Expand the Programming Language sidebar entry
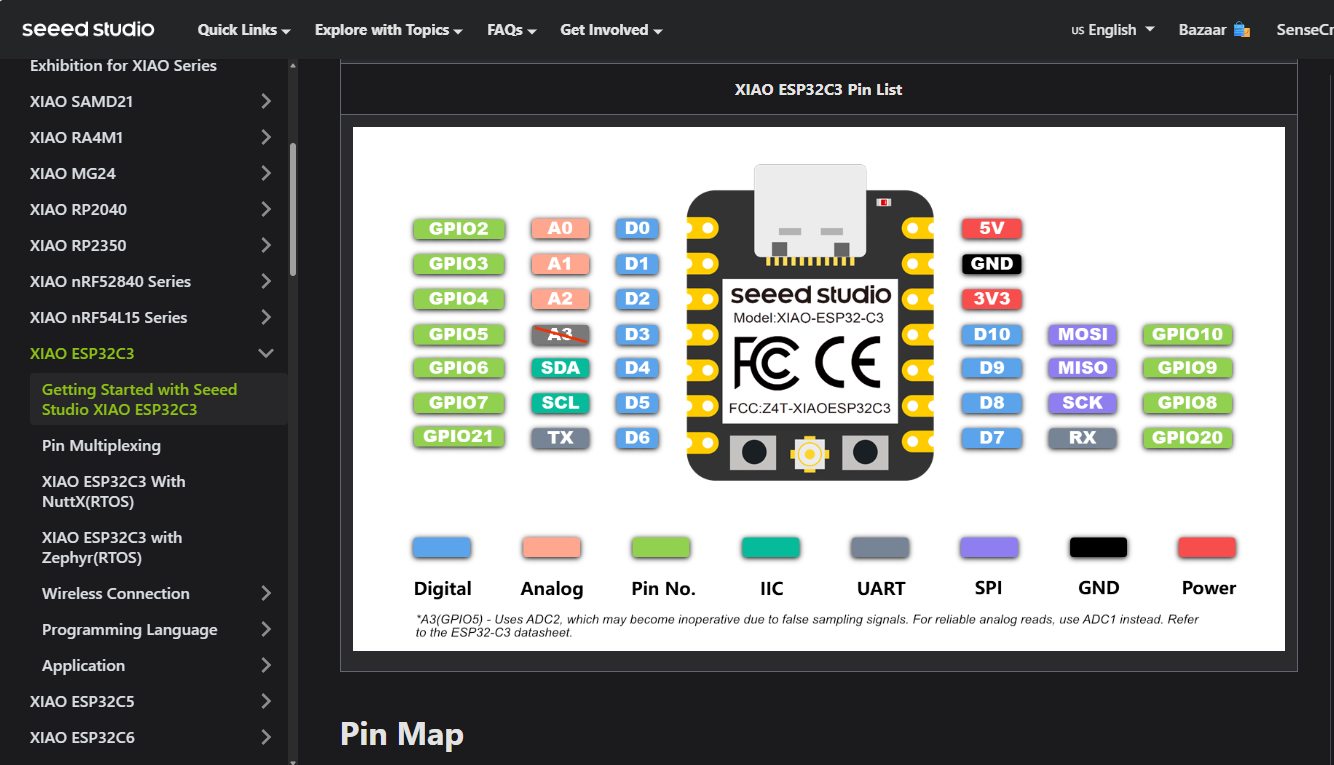The width and height of the screenshot is (1334, 765). point(265,629)
